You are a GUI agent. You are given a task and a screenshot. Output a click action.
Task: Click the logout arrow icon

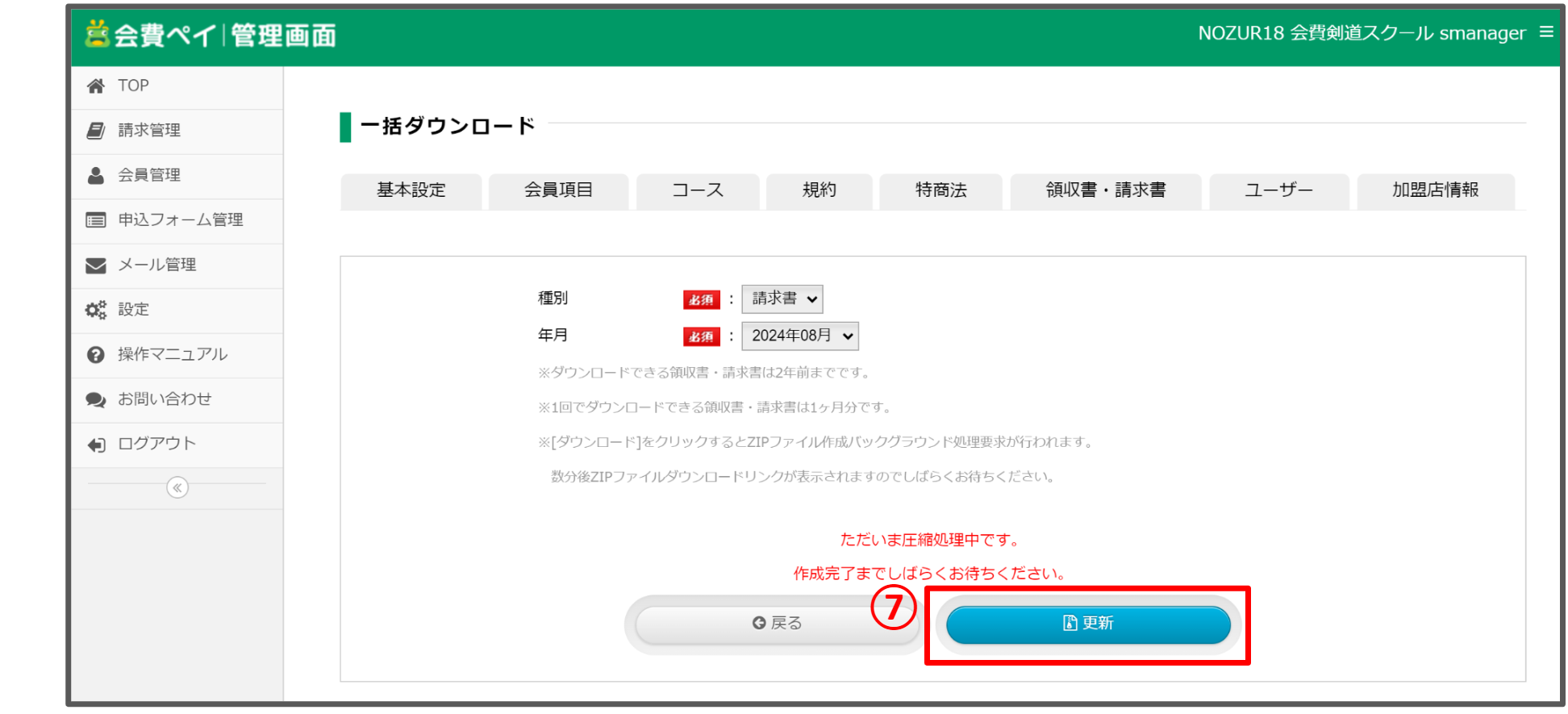click(x=96, y=445)
